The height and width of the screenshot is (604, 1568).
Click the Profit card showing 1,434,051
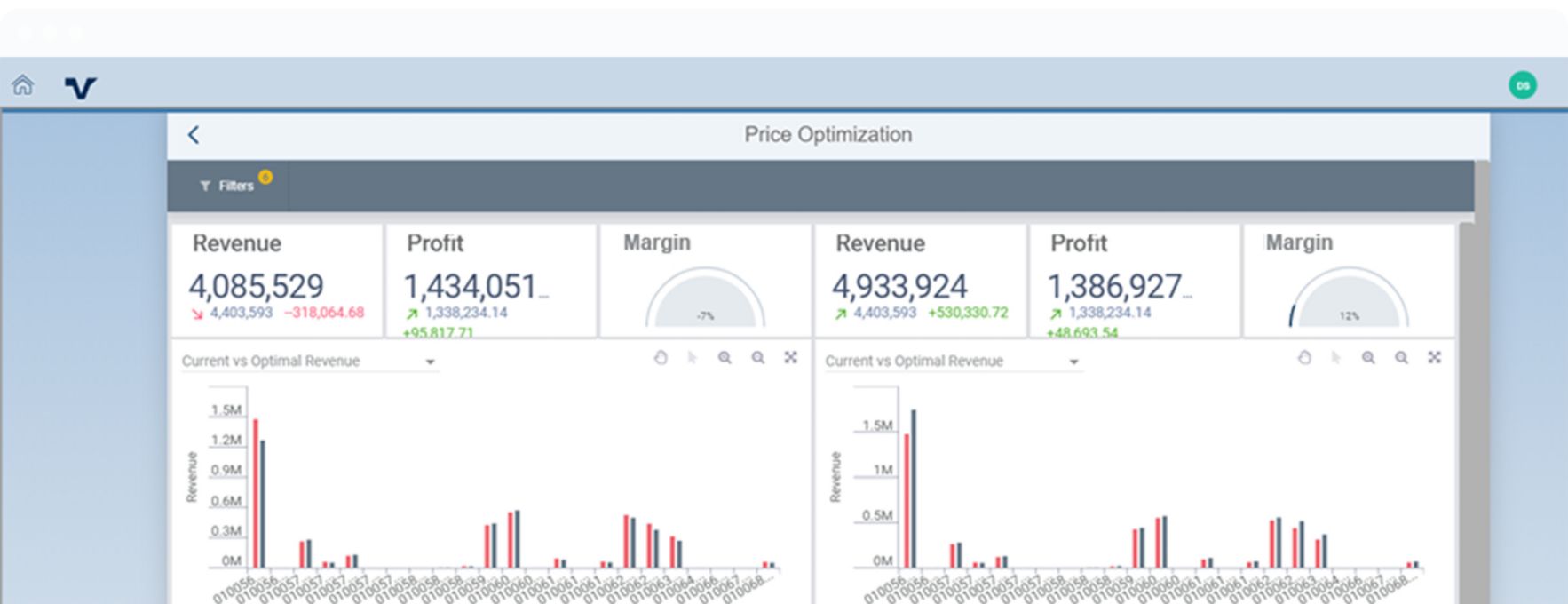(x=491, y=281)
